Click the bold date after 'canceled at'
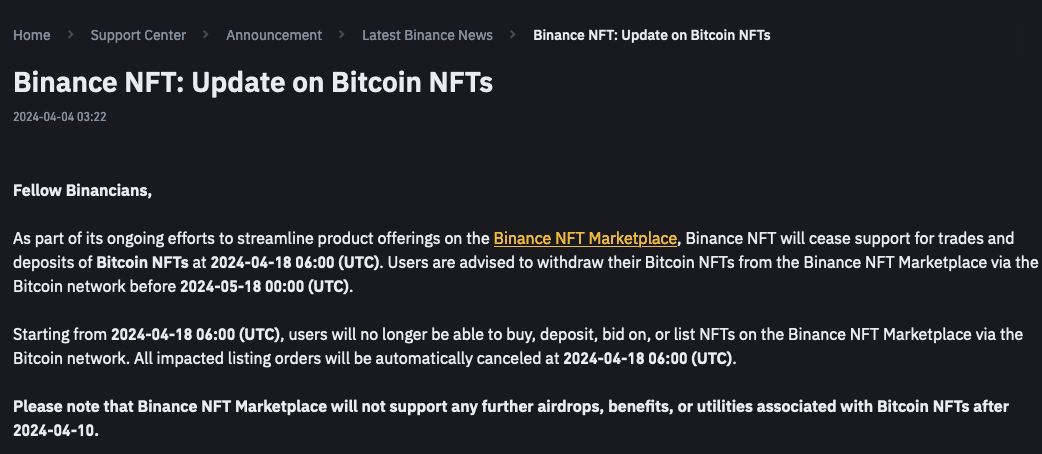This screenshot has width=1042, height=454. 648,359
